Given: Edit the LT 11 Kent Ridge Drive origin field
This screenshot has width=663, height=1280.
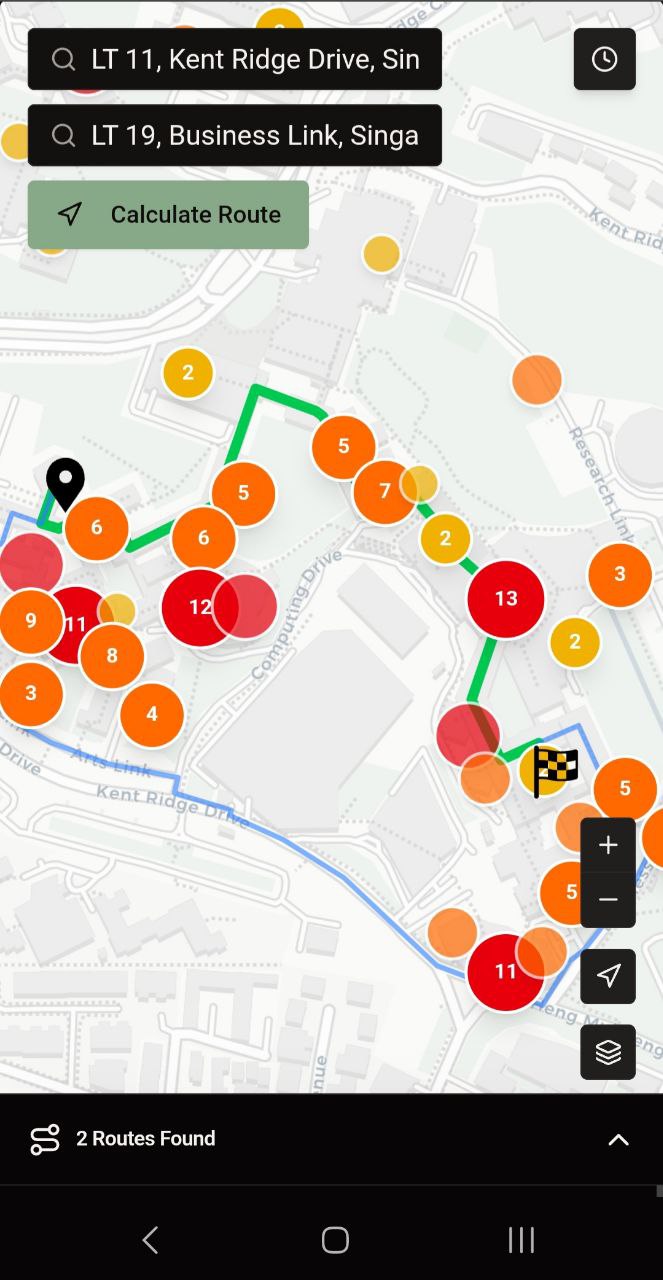Looking at the screenshot, I should [235, 59].
